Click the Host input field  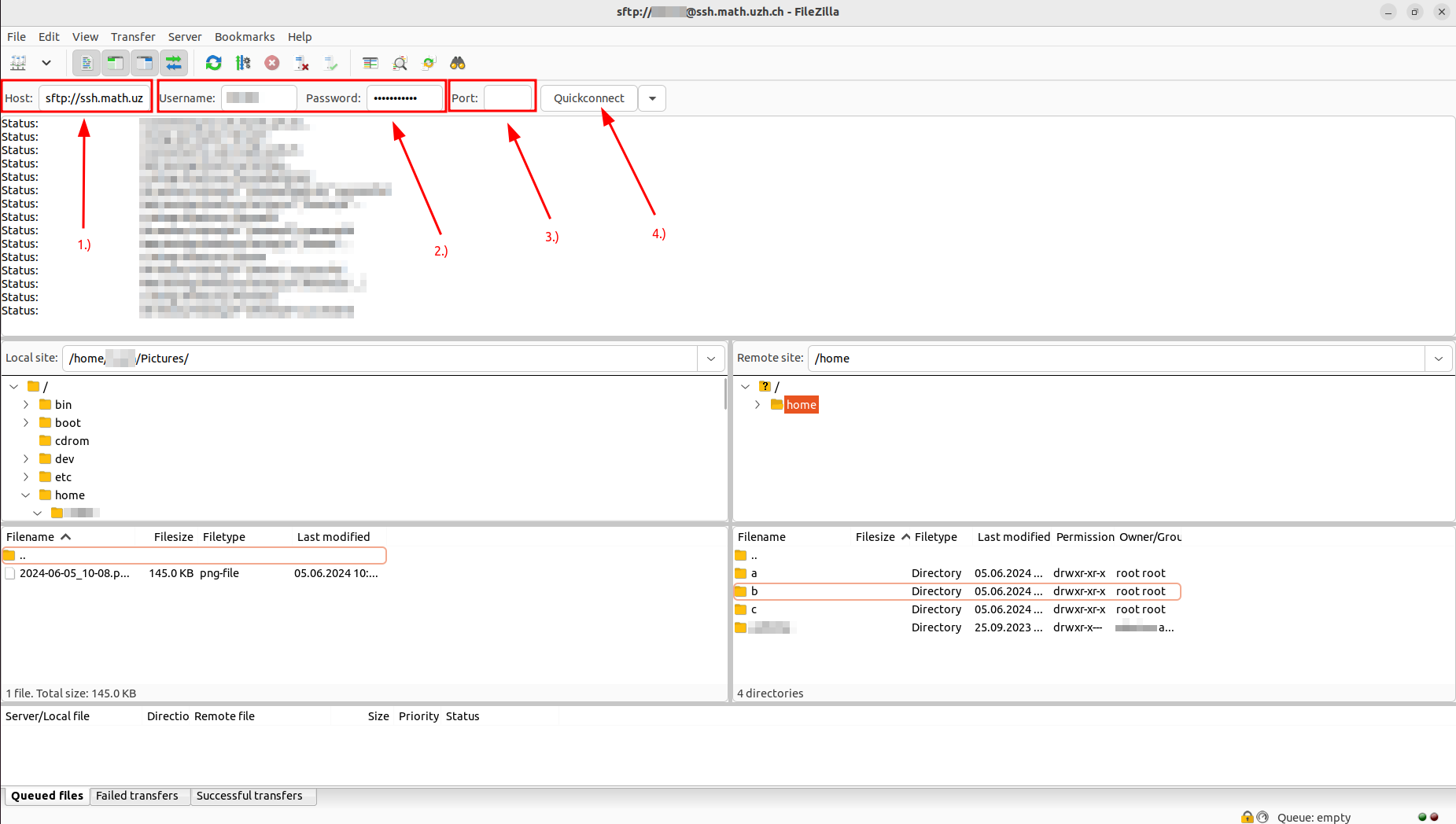tap(94, 98)
